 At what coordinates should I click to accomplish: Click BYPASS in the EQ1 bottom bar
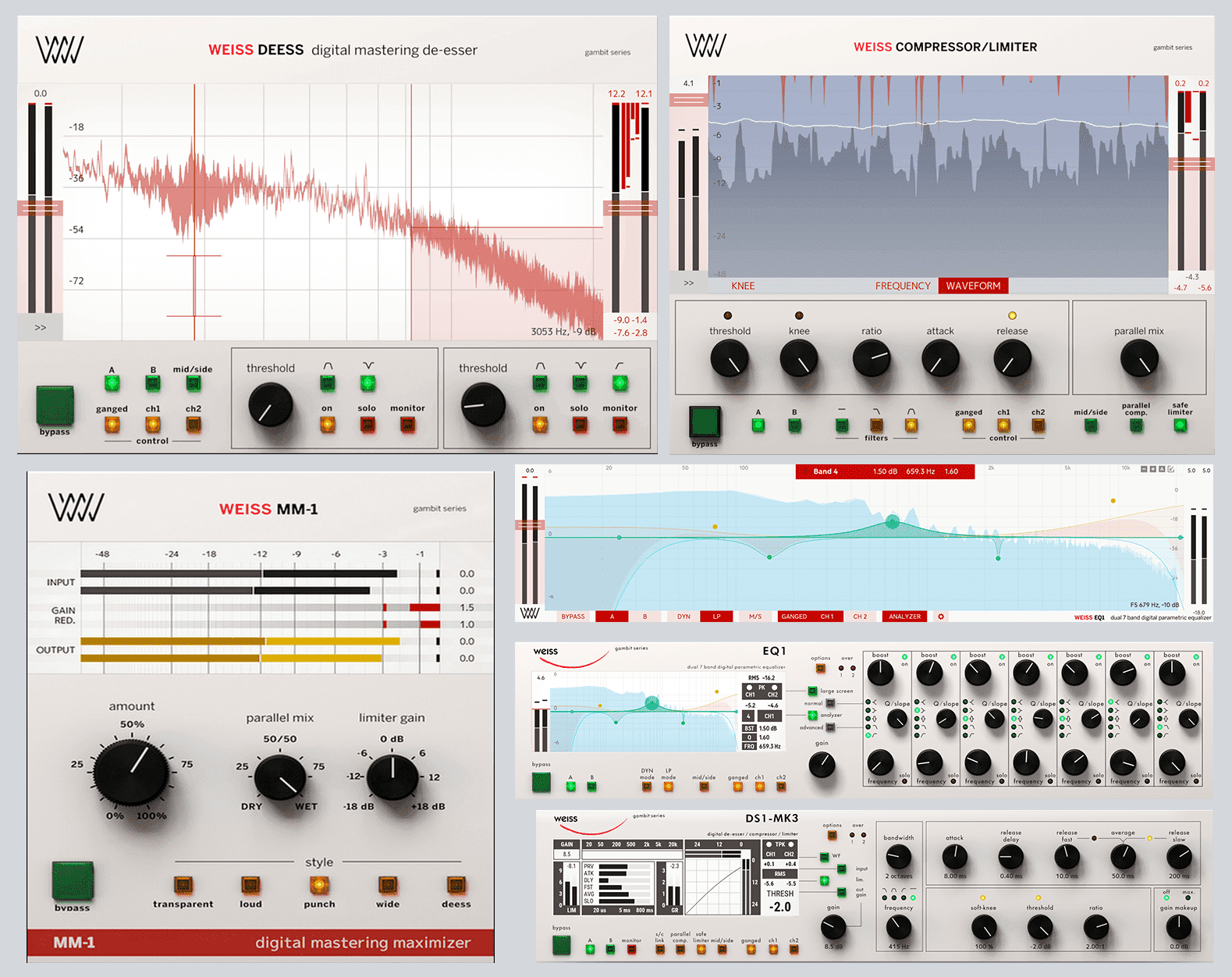[x=573, y=616]
